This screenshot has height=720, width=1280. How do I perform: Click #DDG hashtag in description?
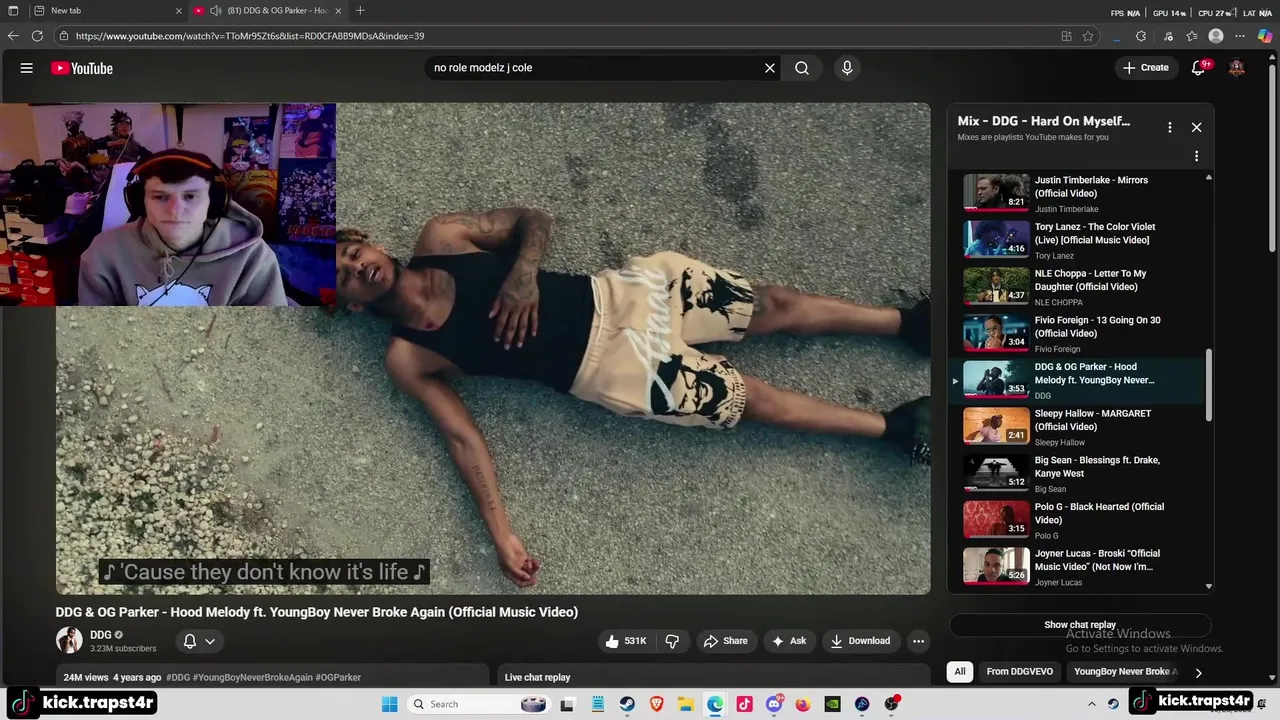tap(178, 677)
